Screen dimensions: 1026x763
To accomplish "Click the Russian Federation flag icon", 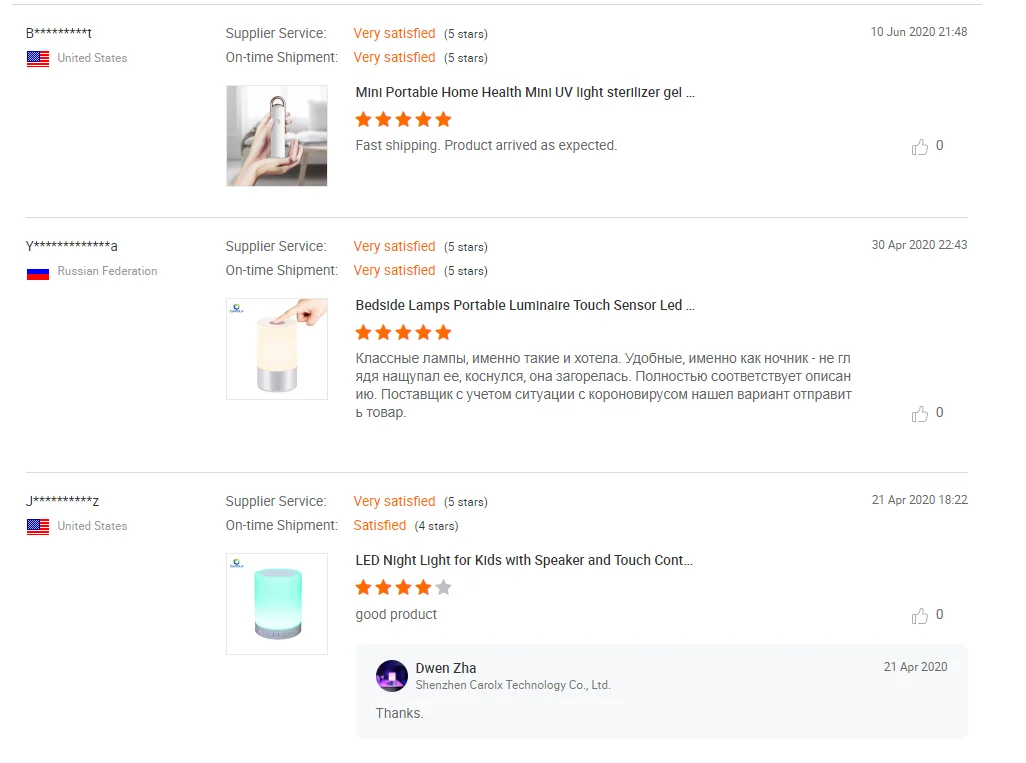I will click(38, 272).
